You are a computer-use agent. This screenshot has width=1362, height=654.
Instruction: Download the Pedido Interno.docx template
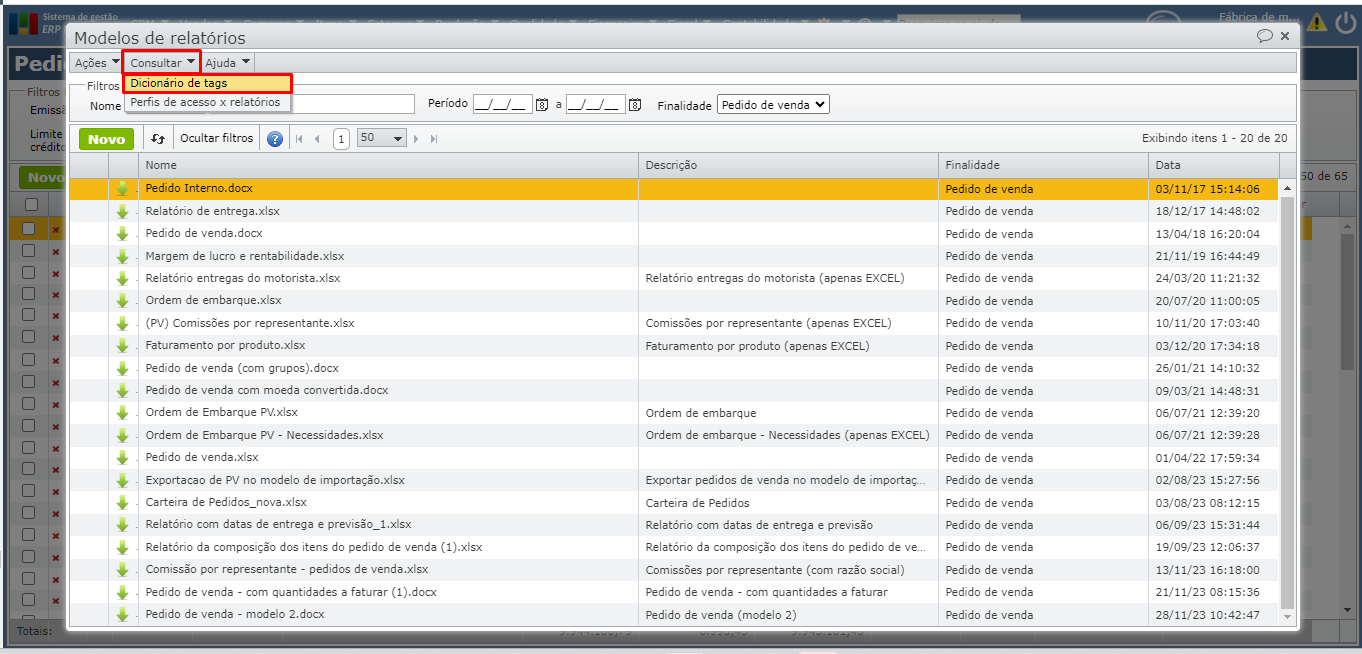tap(123, 189)
